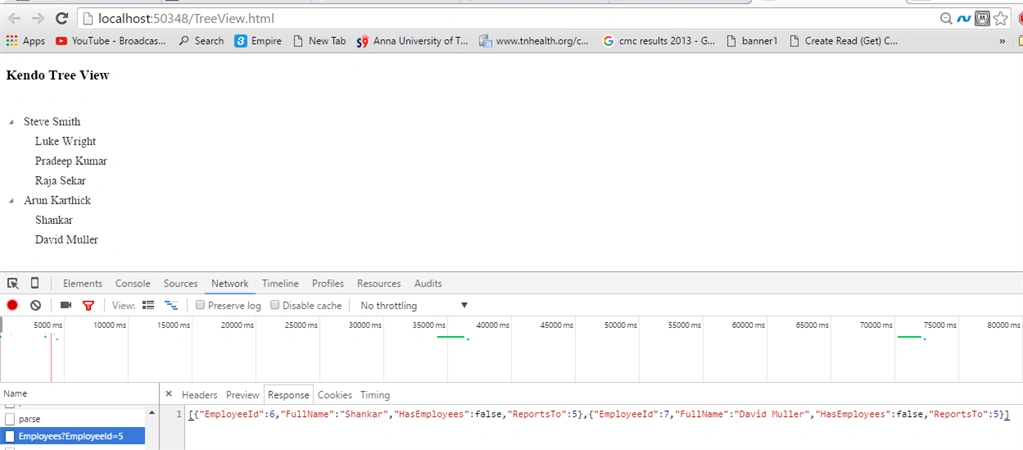Clear the network log icon

(36, 305)
